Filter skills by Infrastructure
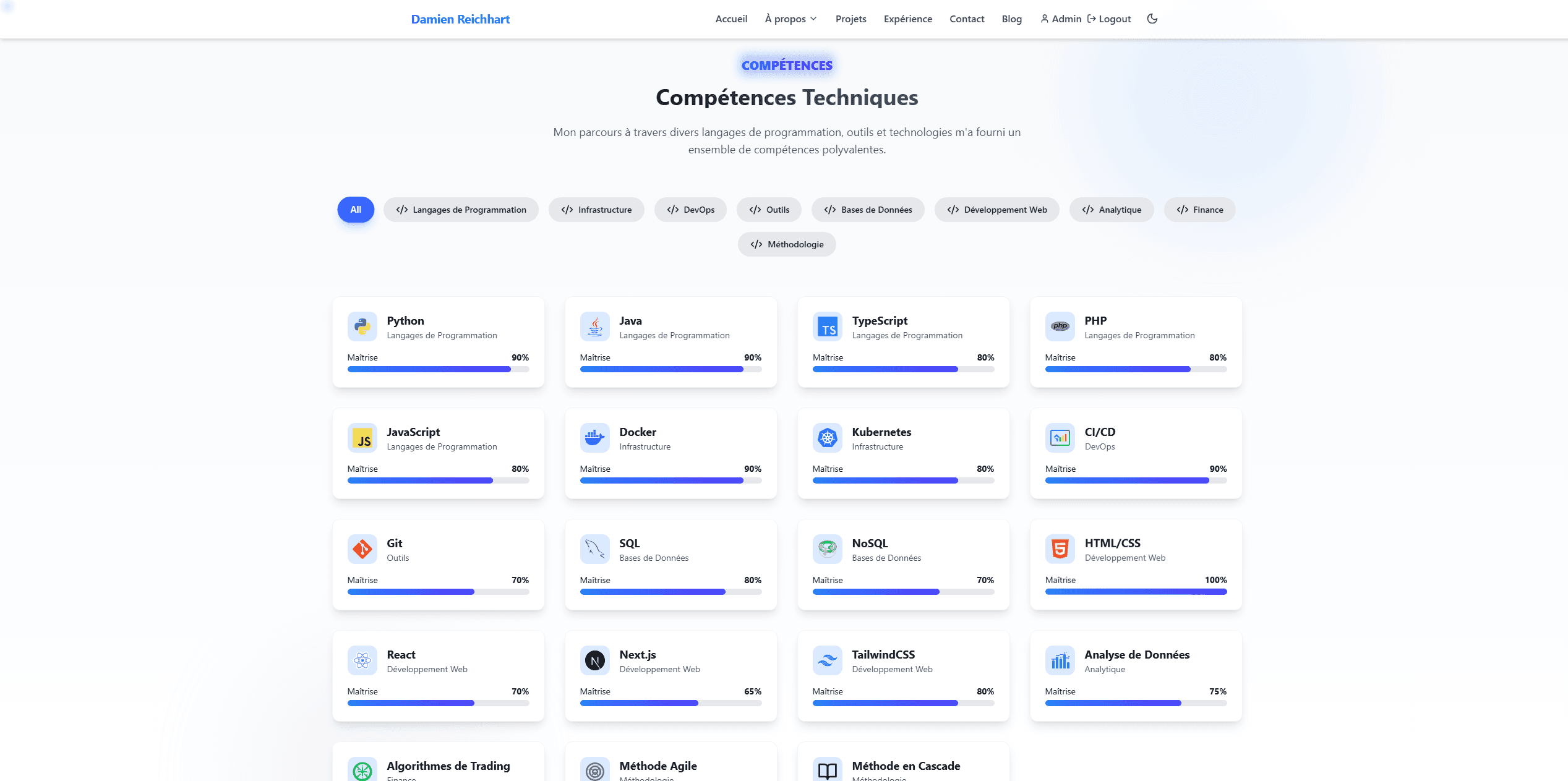This screenshot has width=1568, height=781. [x=596, y=210]
